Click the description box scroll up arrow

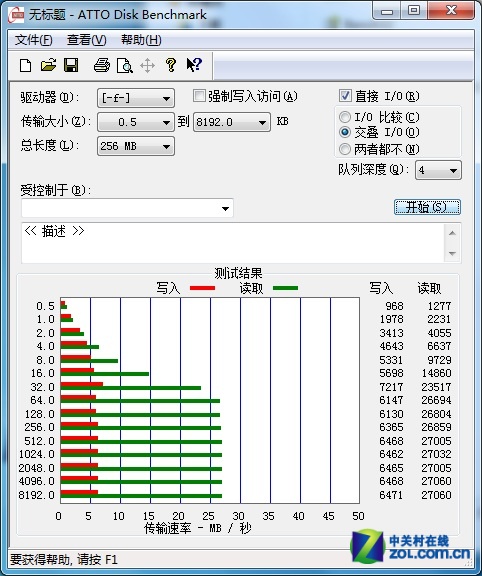click(x=453, y=233)
